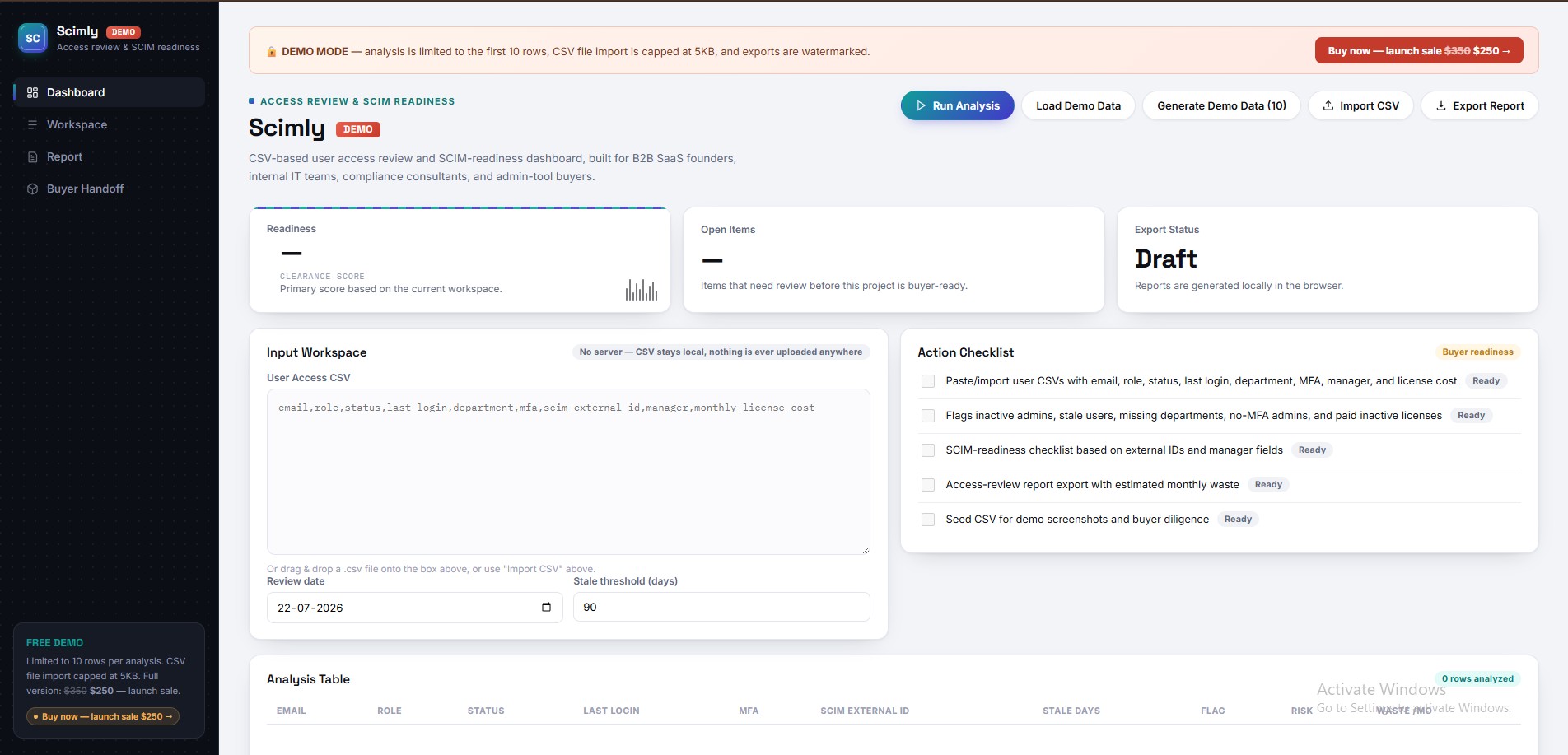Click the STATUS column header

tap(486, 711)
